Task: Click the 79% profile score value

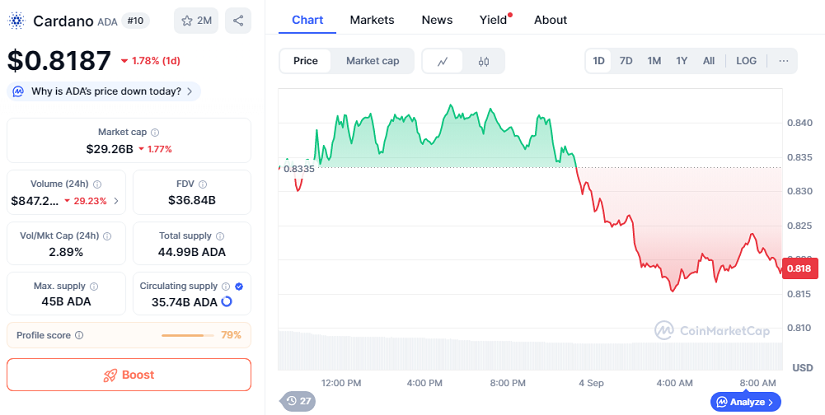Action: pos(231,335)
